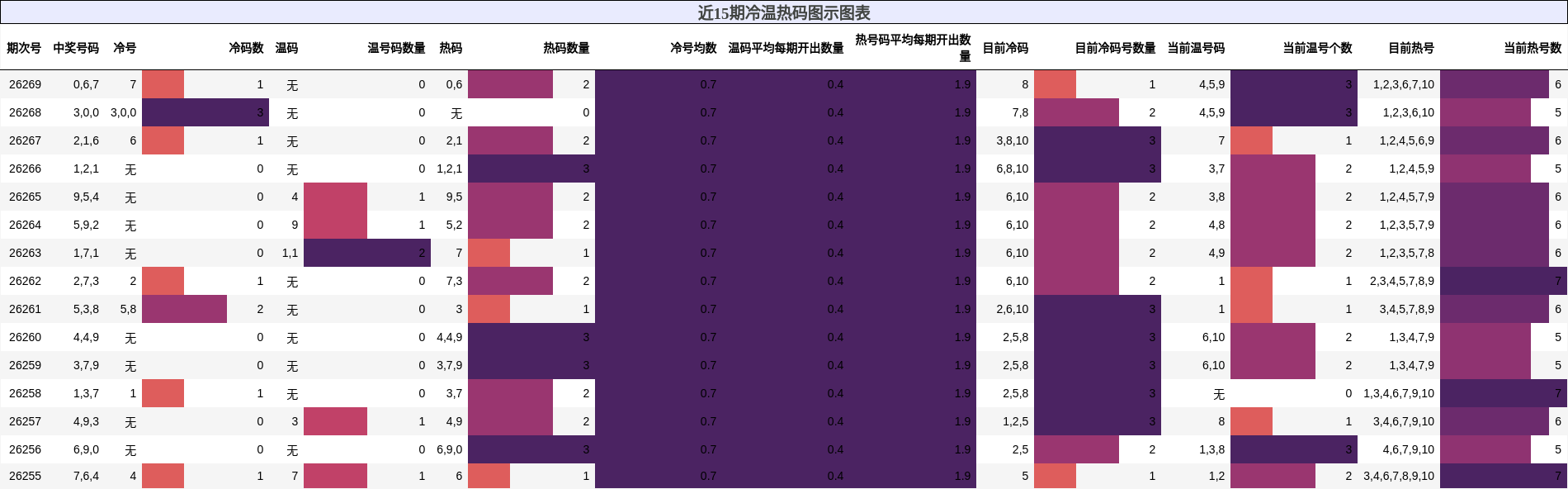Click period number 26266
1568x489 pixels.
[x=25, y=169]
